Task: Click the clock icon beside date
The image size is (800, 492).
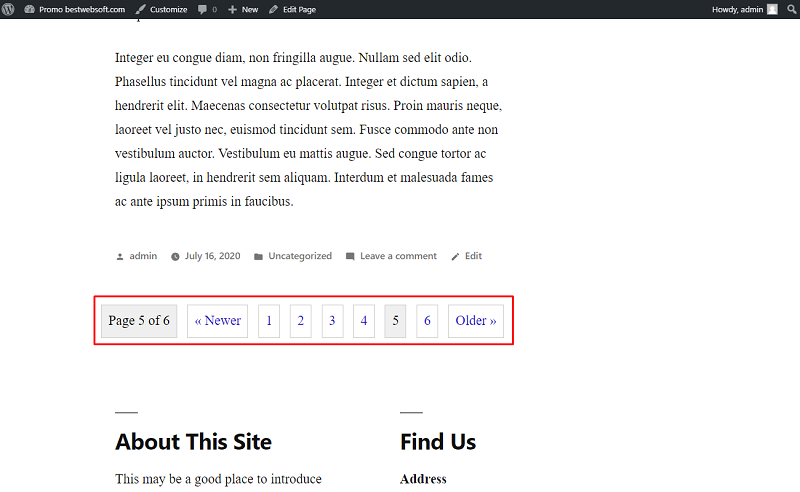Action: pos(175,256)
